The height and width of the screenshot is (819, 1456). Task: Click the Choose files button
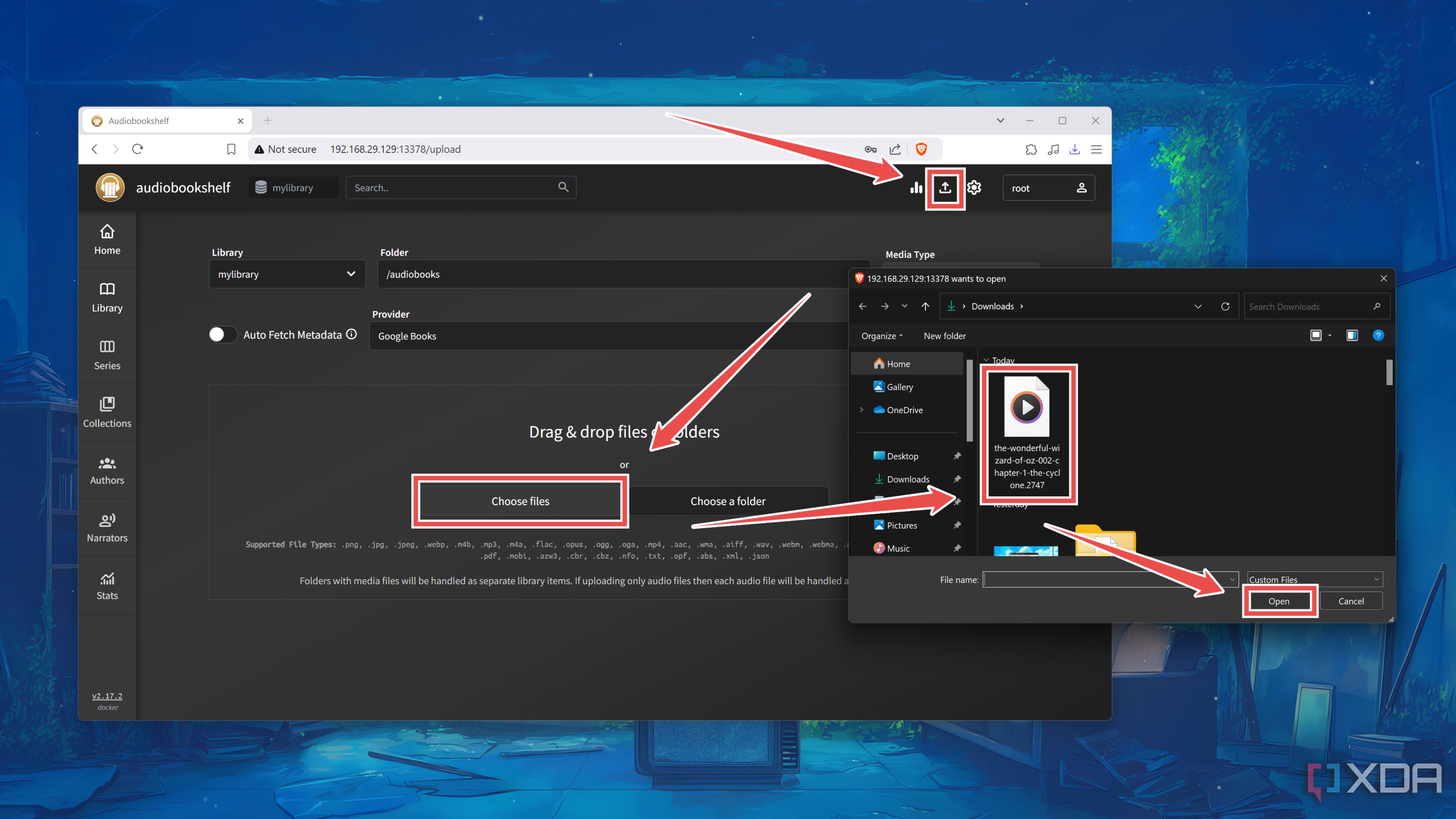coord(521,501)
